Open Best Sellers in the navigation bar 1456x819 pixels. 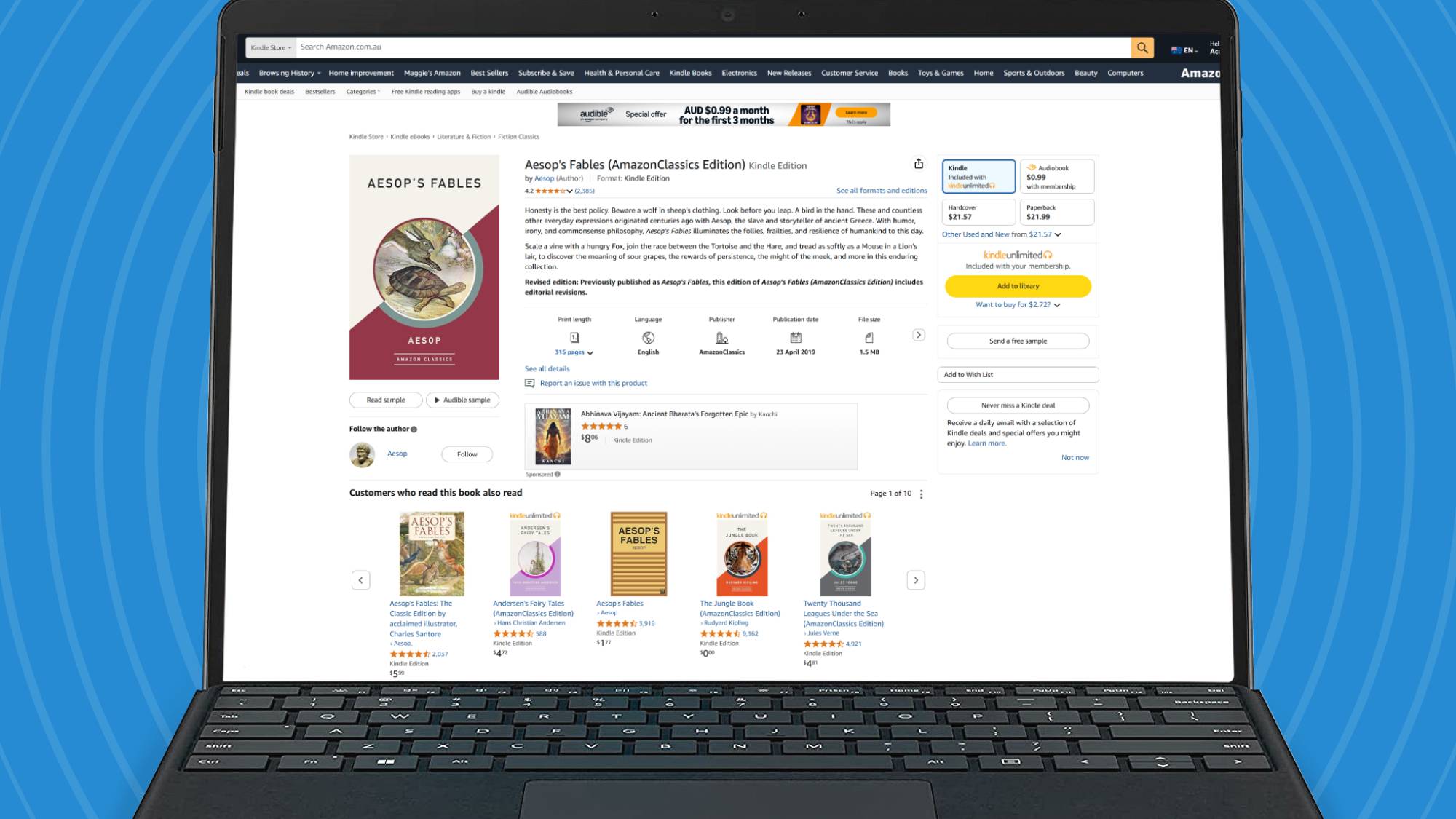point(489,73)
